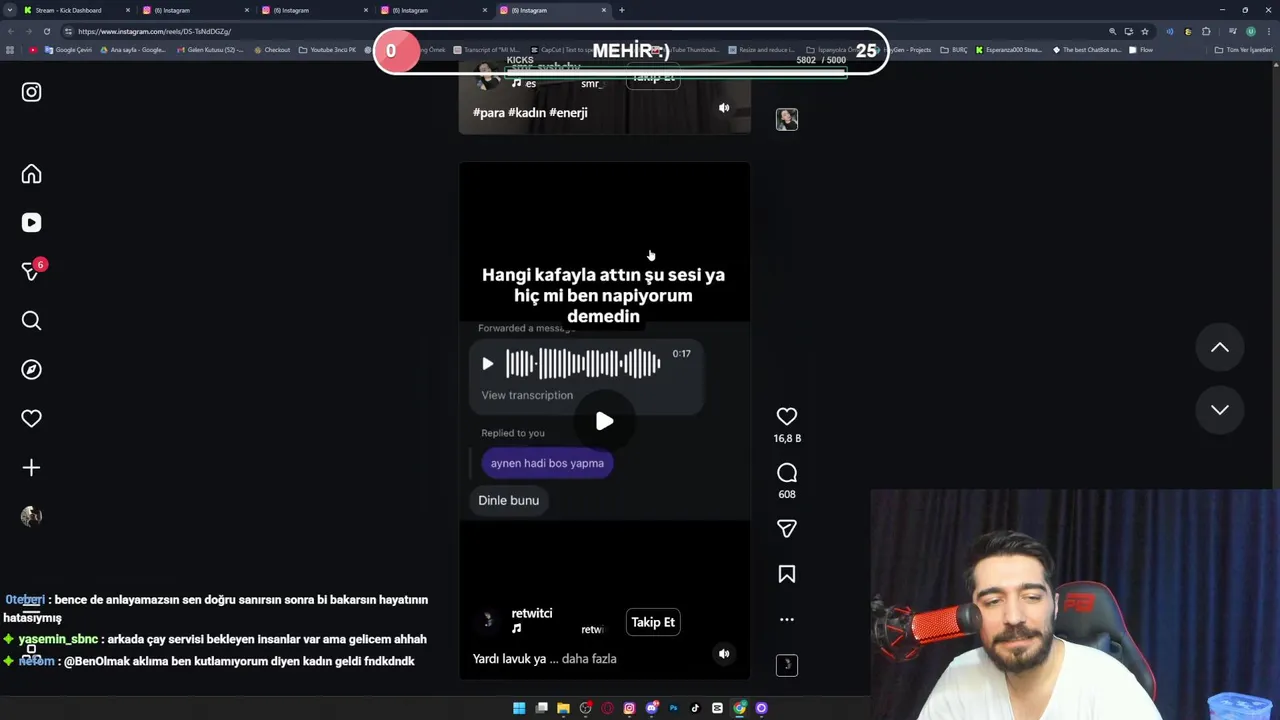This screenshot has width=1280, height=720.
Task: Open Gelen Kutusu (52) bookmark
Action: (209, 50)
